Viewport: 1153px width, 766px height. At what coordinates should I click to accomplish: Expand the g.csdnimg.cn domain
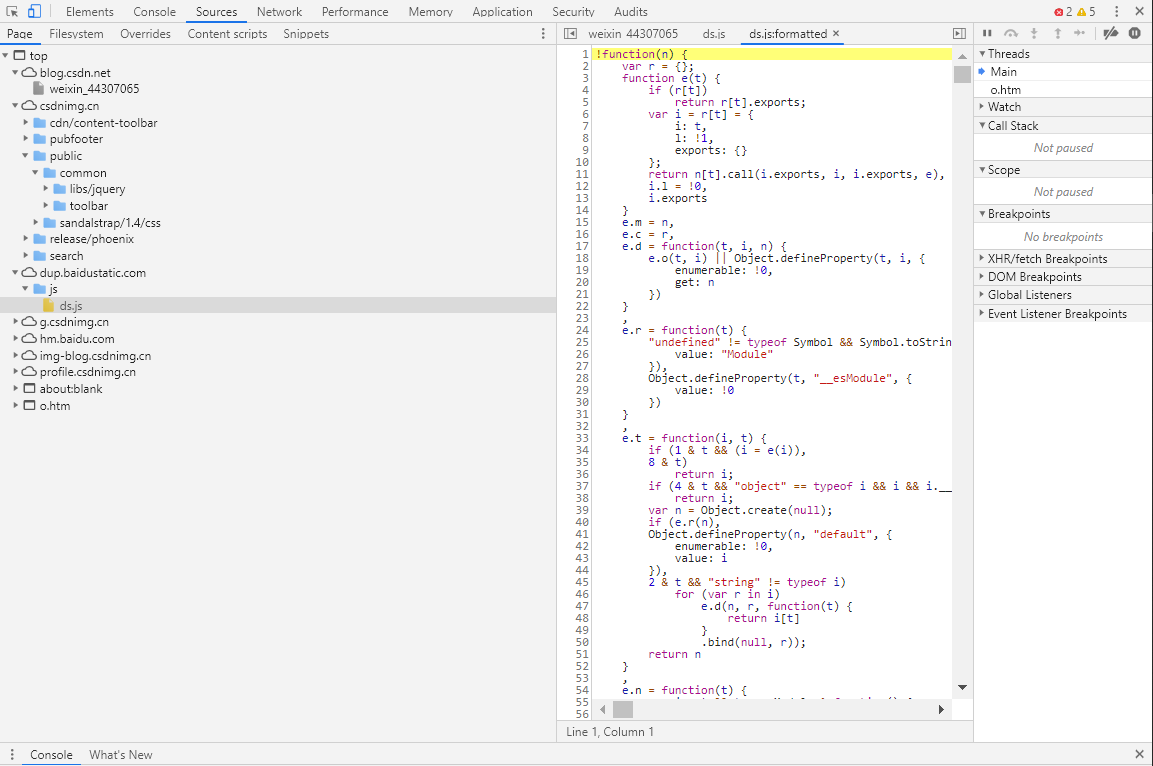point(15,322)
